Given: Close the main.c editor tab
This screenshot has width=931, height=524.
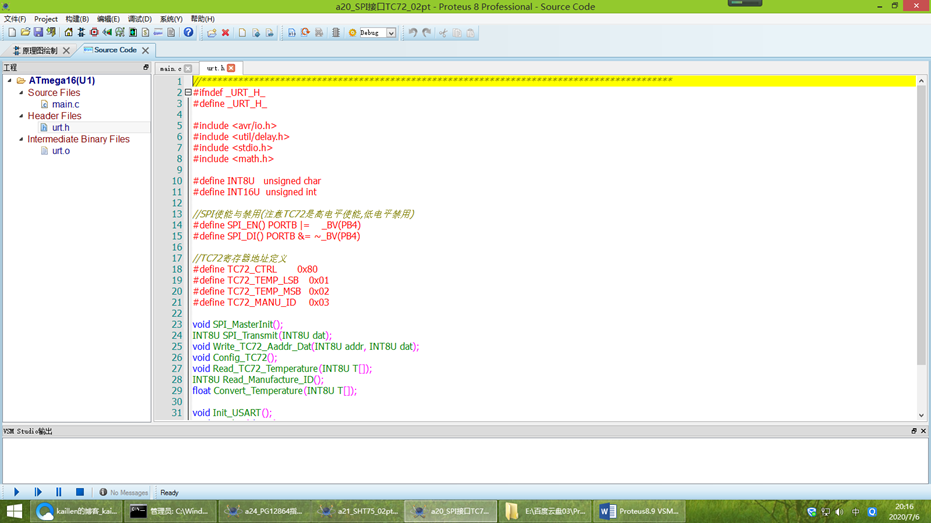Looking at the screenshot, I should [x=188, y=68].
